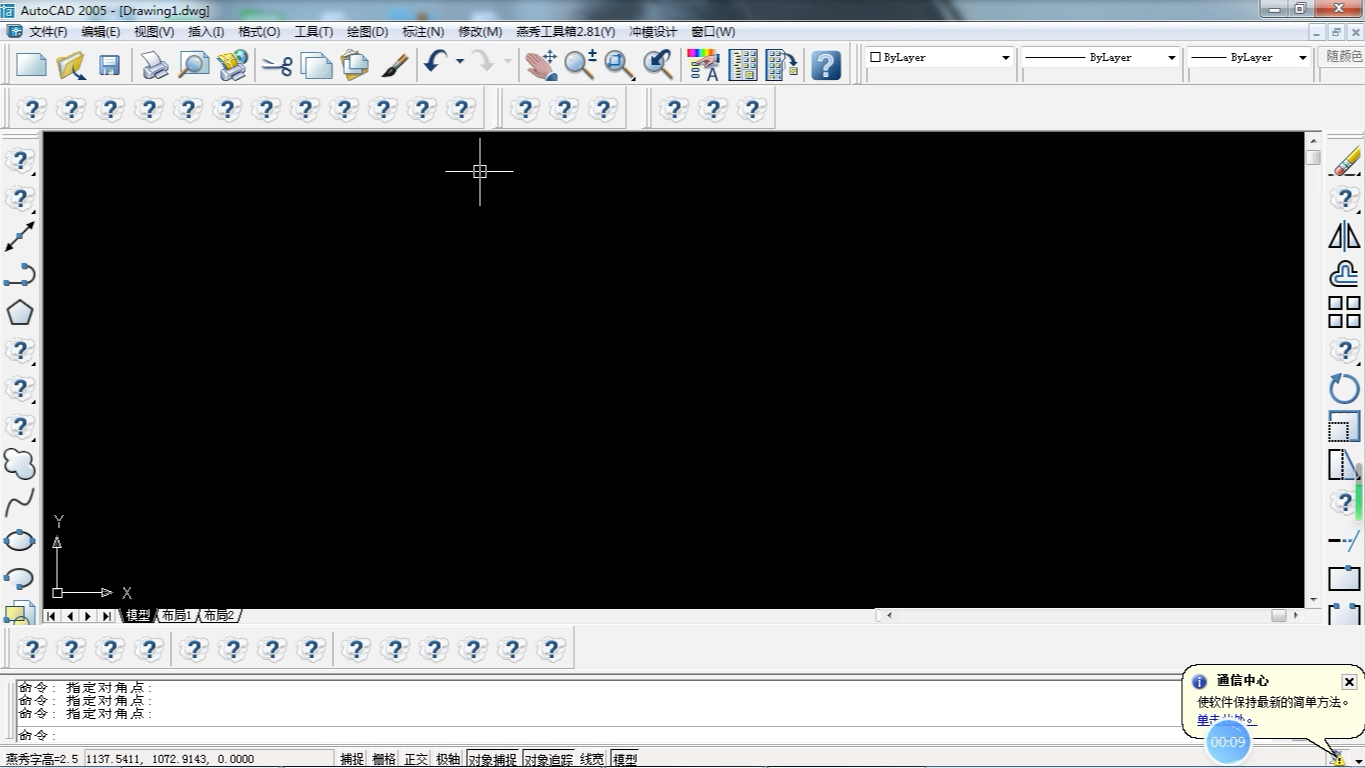Select the Offset modify tool
1365x768 pixels.
coord(1345,274)
